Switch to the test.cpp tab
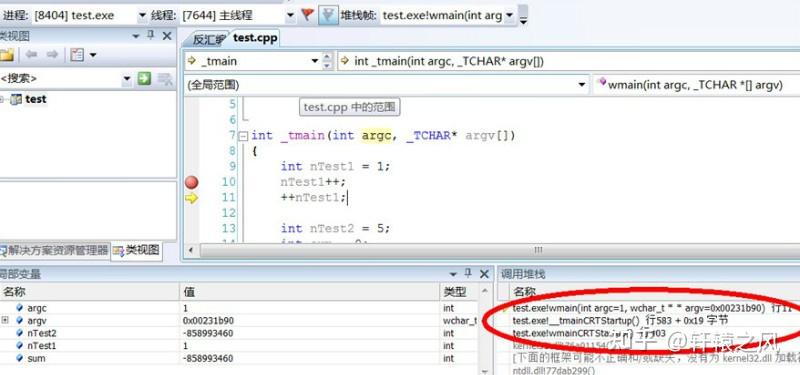This screenshot has height=375, width=800. pos(255,38)
